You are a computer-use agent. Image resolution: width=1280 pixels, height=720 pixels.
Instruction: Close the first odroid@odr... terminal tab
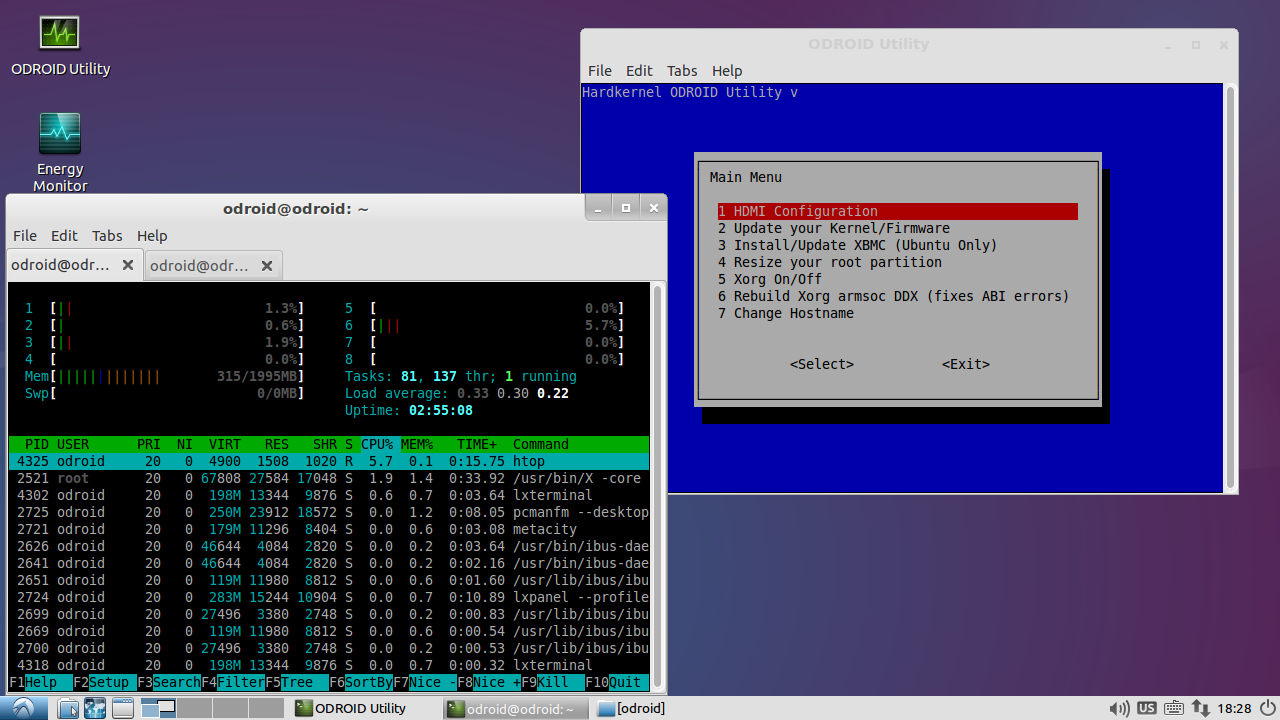128,265
